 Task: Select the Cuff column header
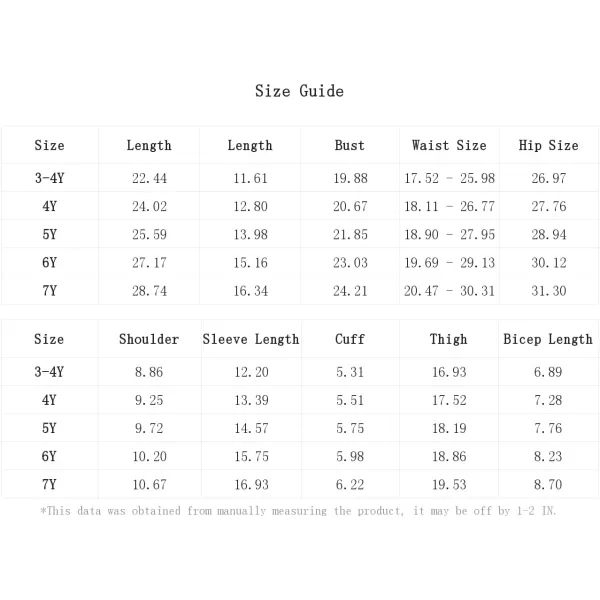click(x=350, y=339)
